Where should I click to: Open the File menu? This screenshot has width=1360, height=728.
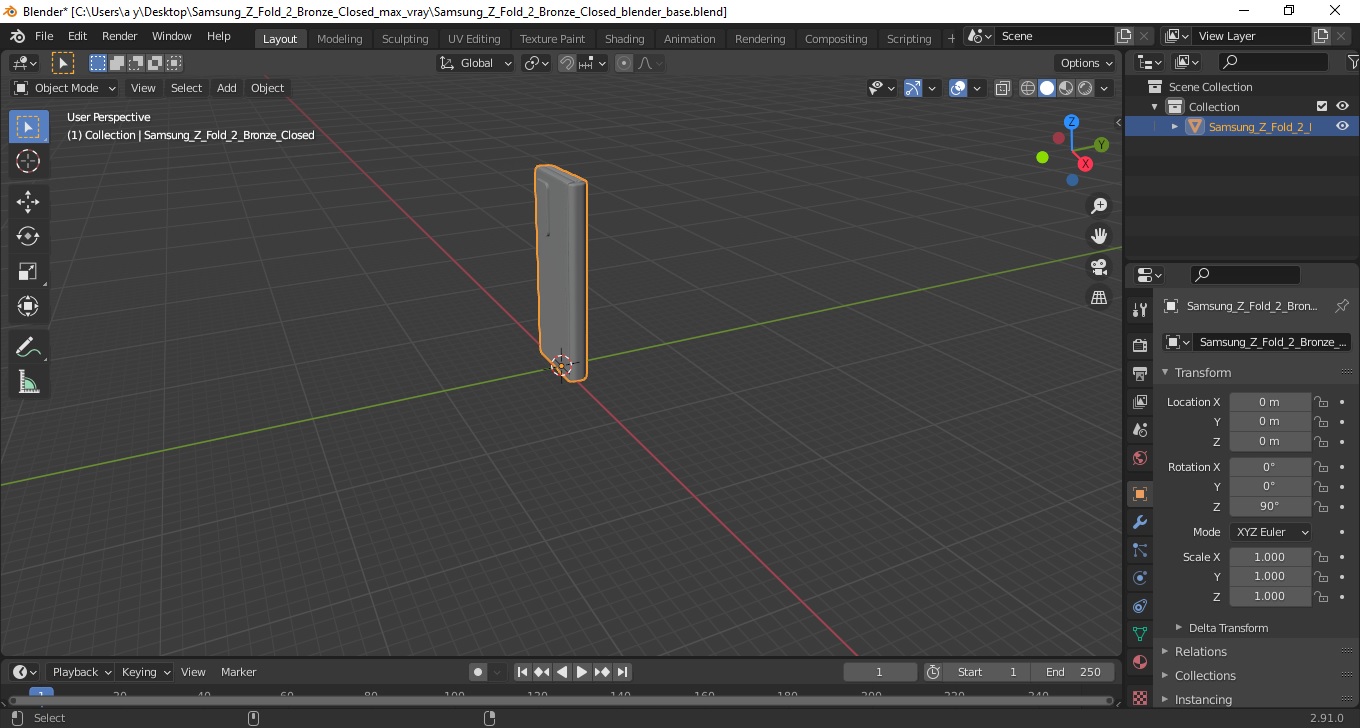[x=44, y=36]
